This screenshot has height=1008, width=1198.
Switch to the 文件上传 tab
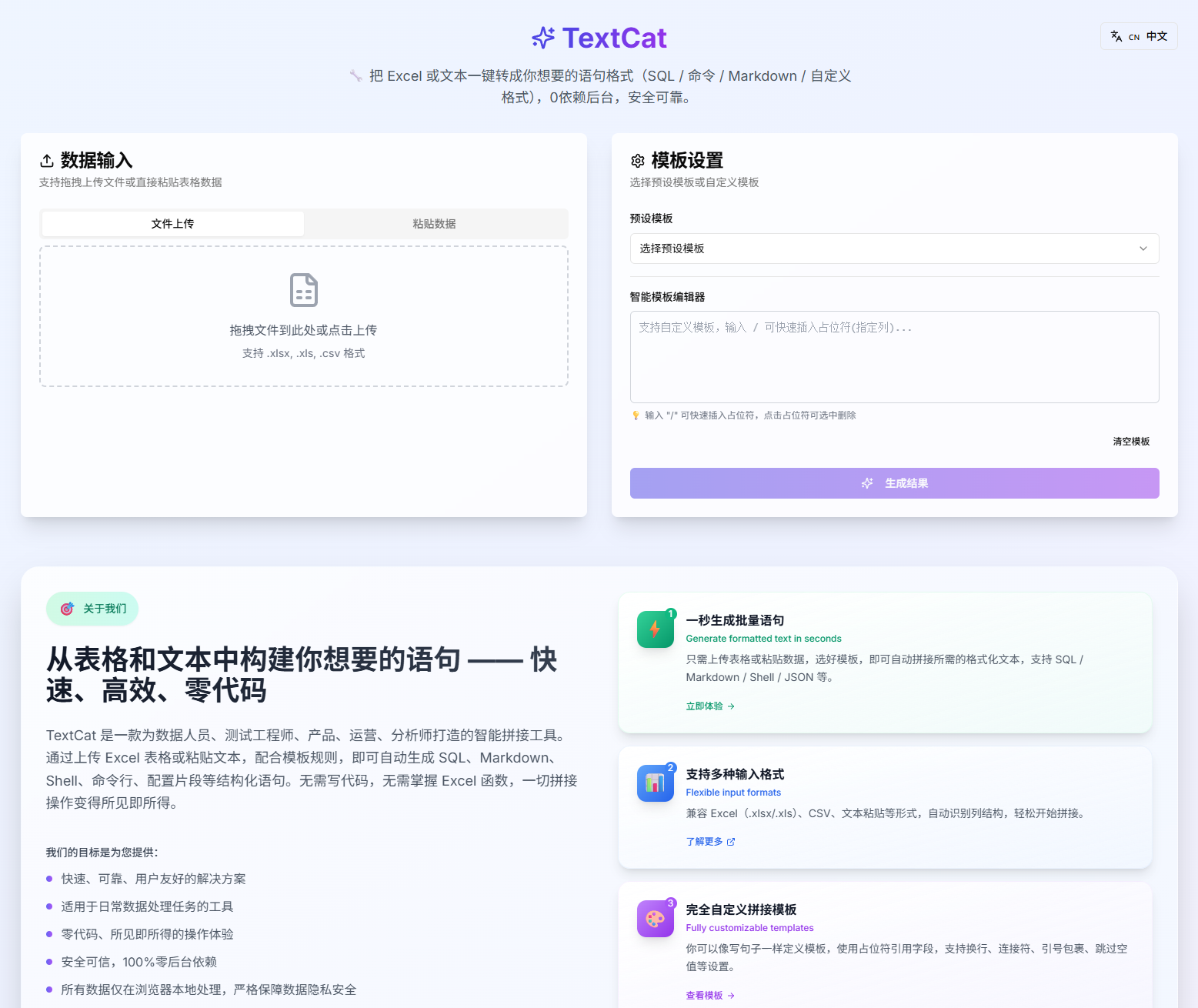click(x=173, y=224)
